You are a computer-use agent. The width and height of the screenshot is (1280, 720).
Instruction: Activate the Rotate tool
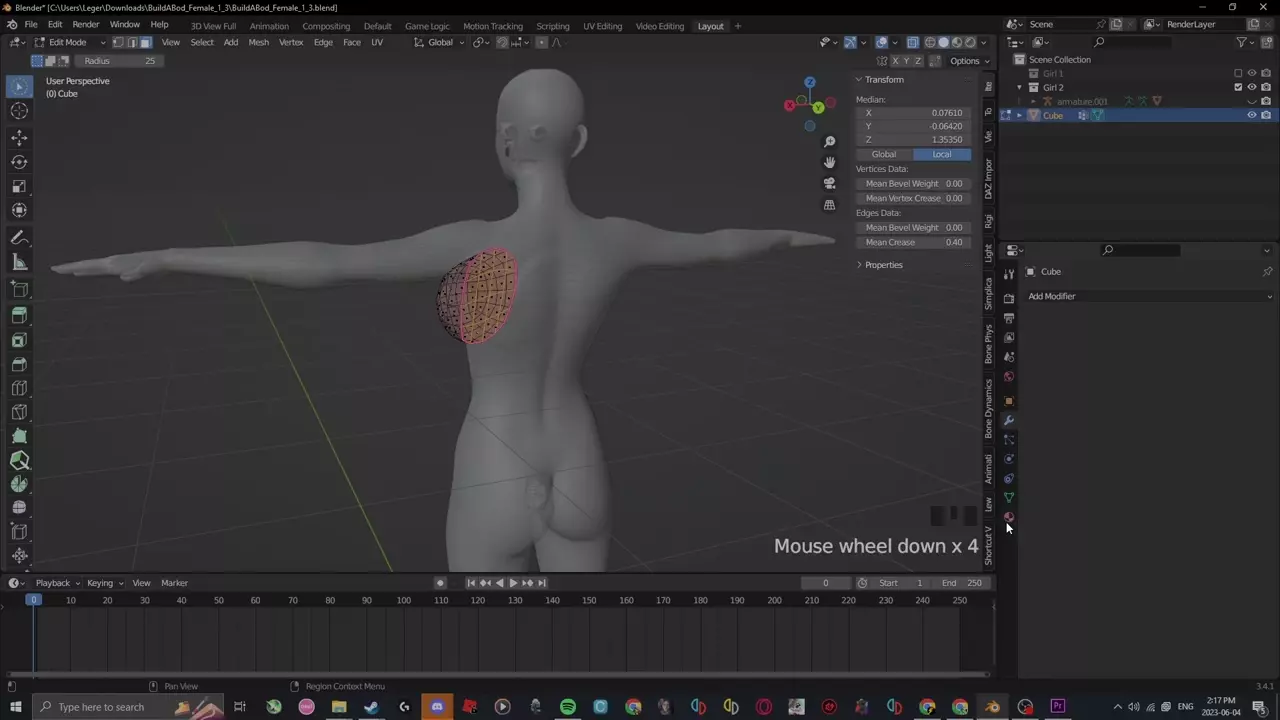[x=19, y=162]
